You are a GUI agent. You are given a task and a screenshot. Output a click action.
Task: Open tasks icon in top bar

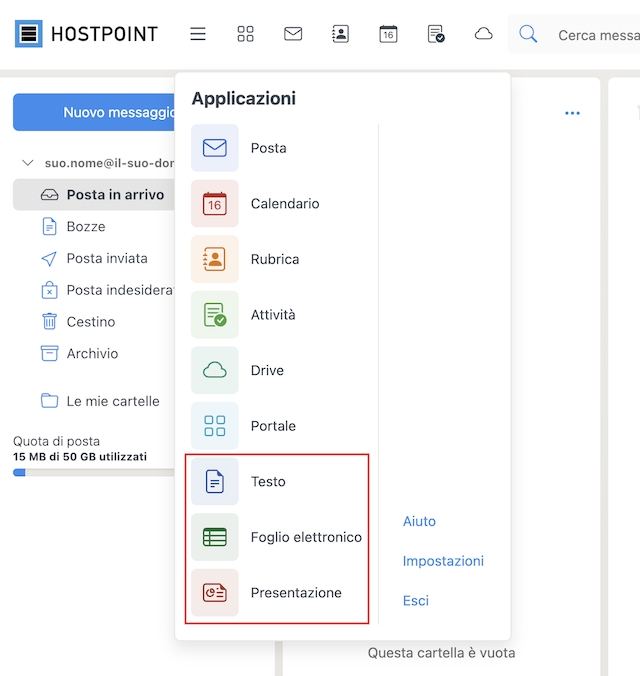coord(436,34)
